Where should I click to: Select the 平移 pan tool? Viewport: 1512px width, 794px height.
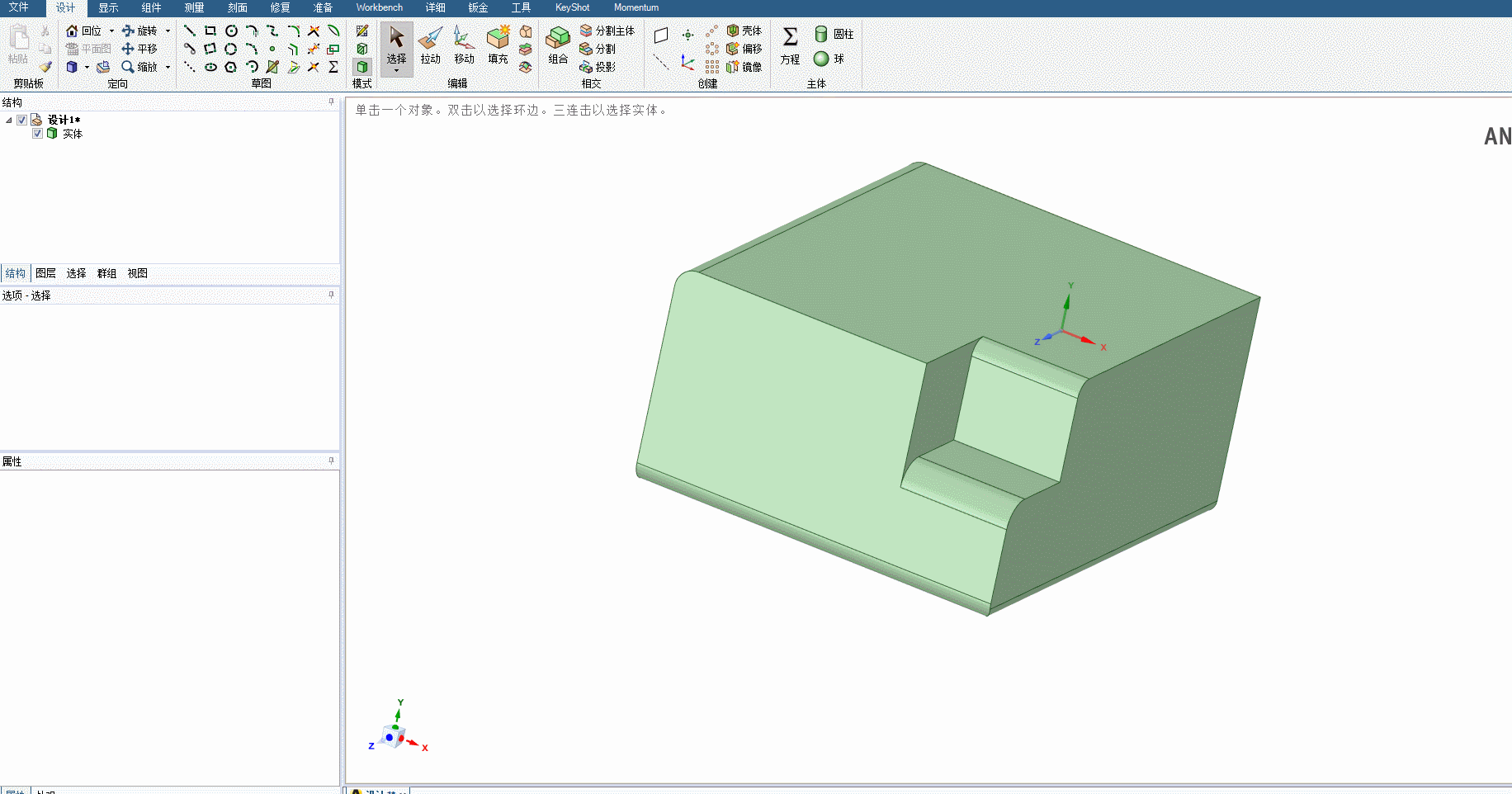(x=139, y=50)
